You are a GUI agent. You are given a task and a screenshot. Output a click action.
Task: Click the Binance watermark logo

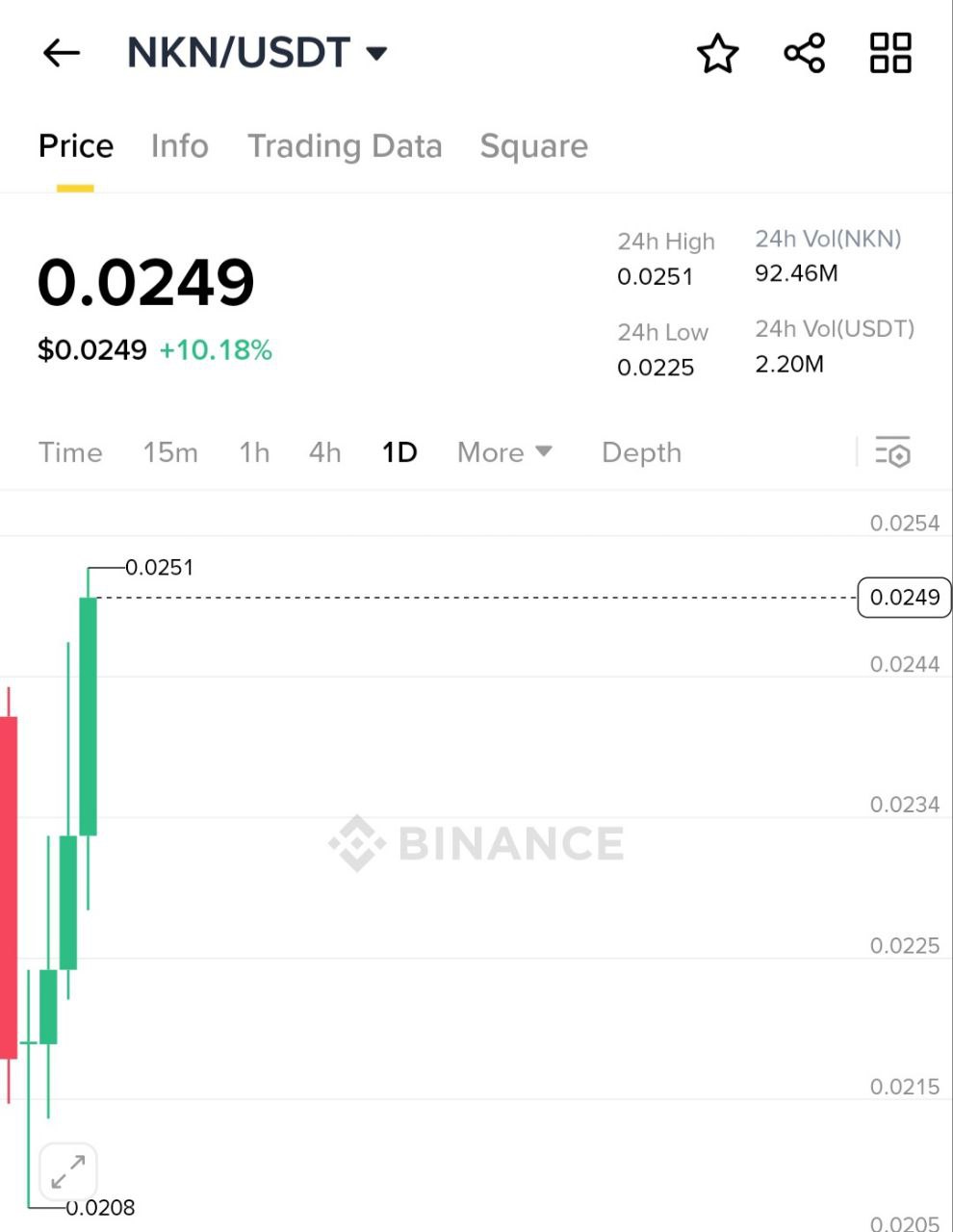click(476, 843)
